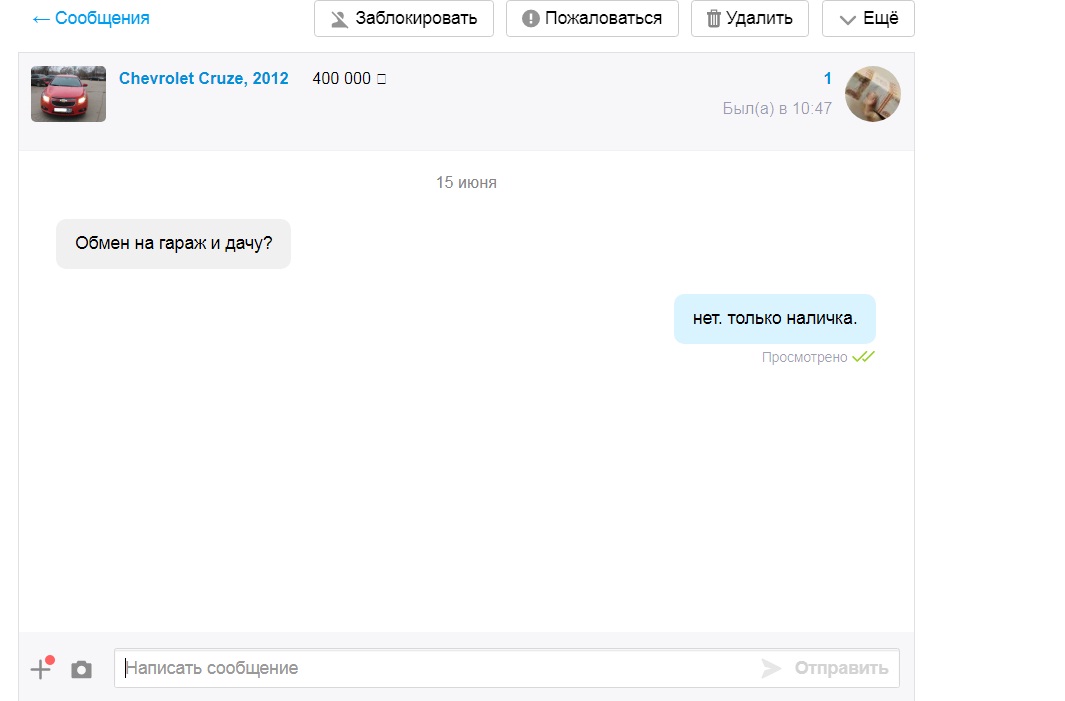Expand the Ещё dropdown

click(868, 18)
